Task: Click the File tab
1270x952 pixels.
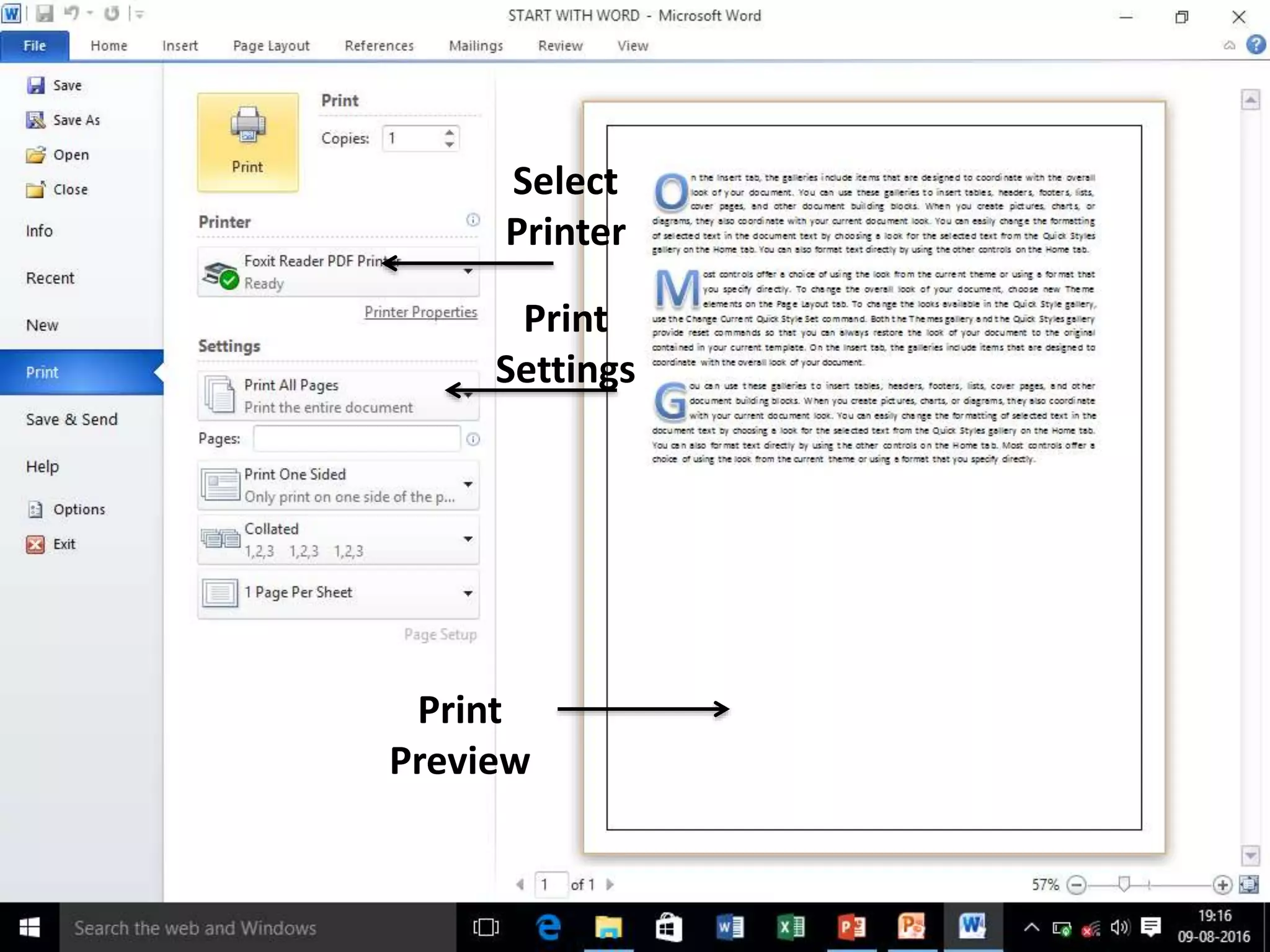Action: click(x=35, y=46)
